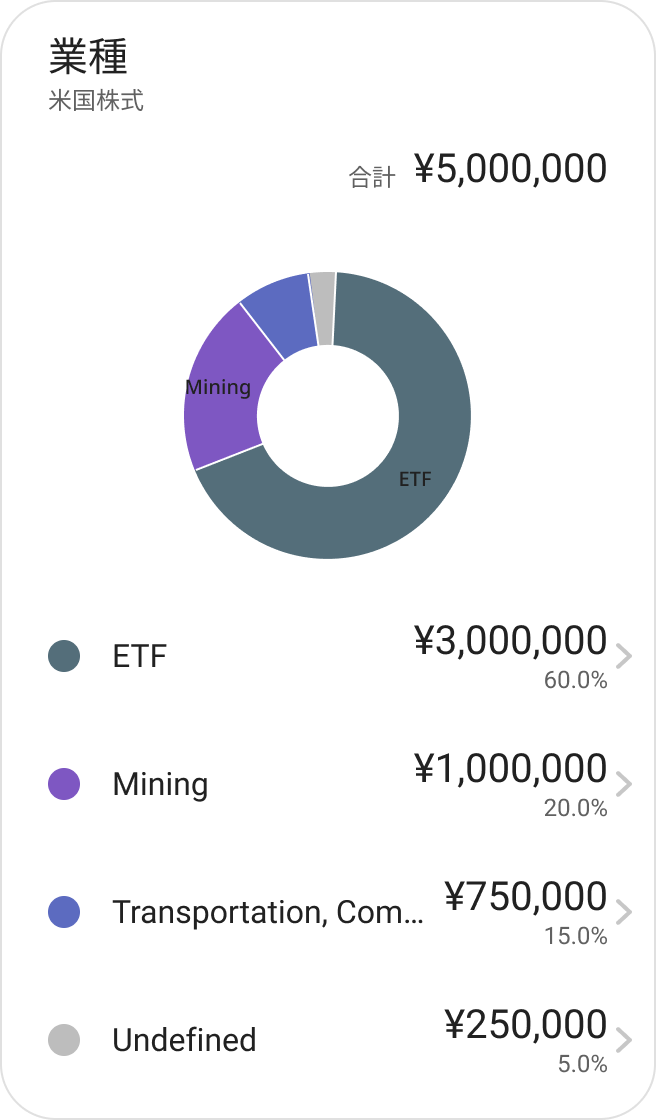Expand the Mining row chevron

(624, 784)
